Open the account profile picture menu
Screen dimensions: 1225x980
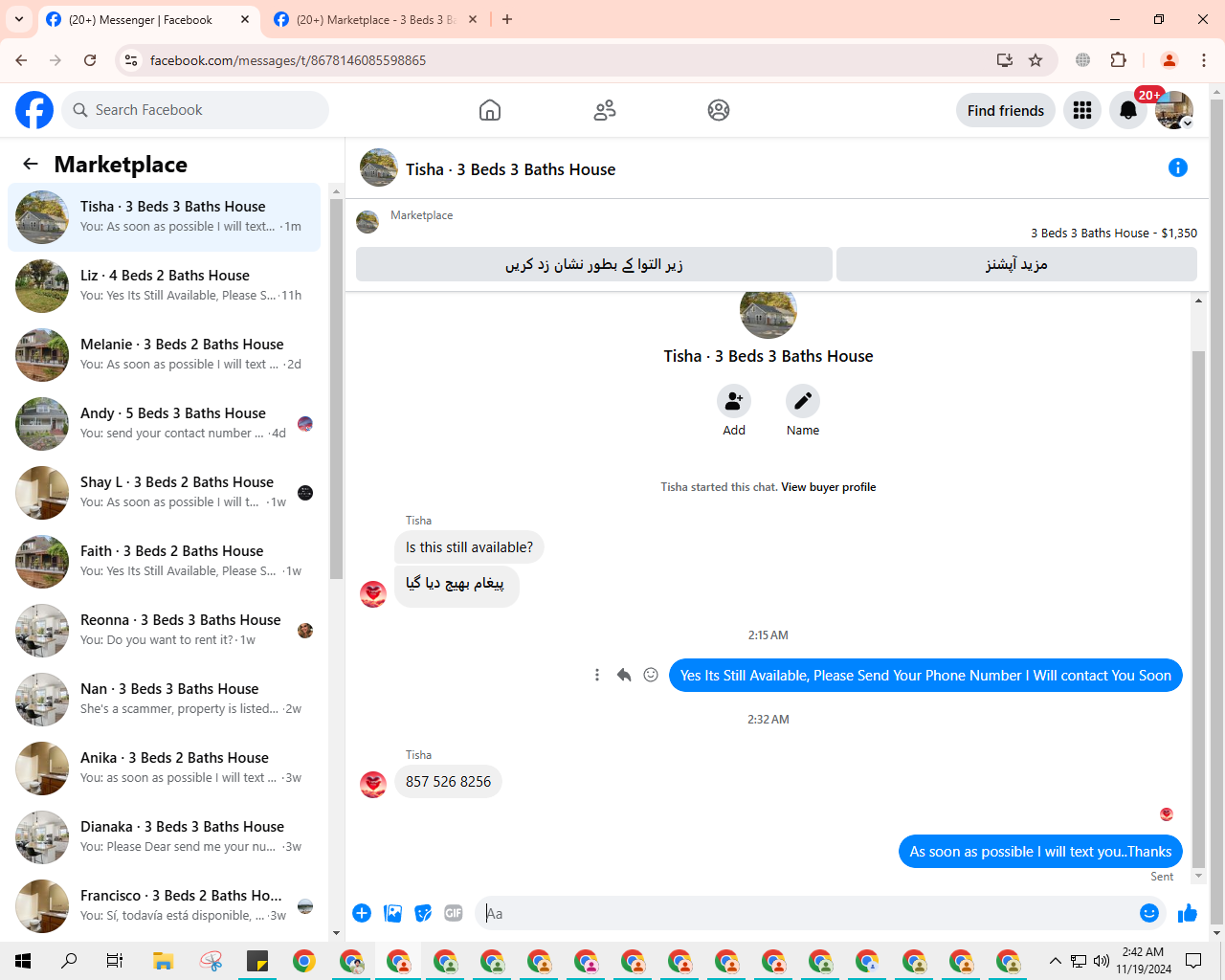tap(1174, 110)
